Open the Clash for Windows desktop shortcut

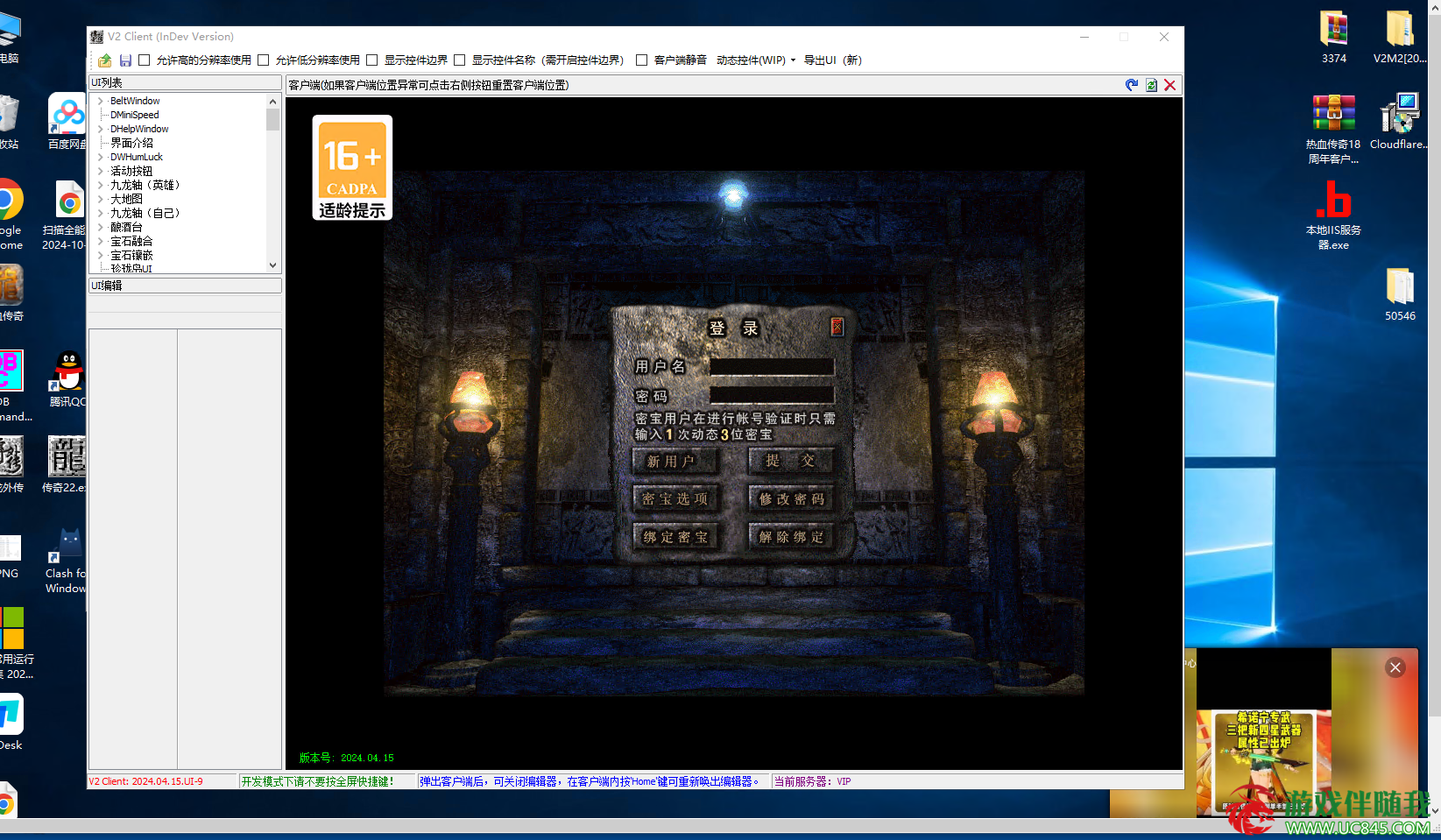tap(66, 561)
